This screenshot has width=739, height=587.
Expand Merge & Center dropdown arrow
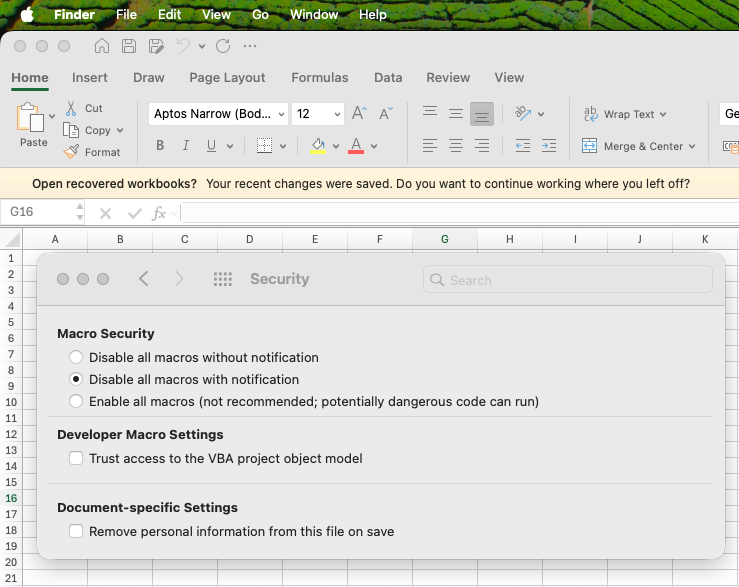click(691, 146)
